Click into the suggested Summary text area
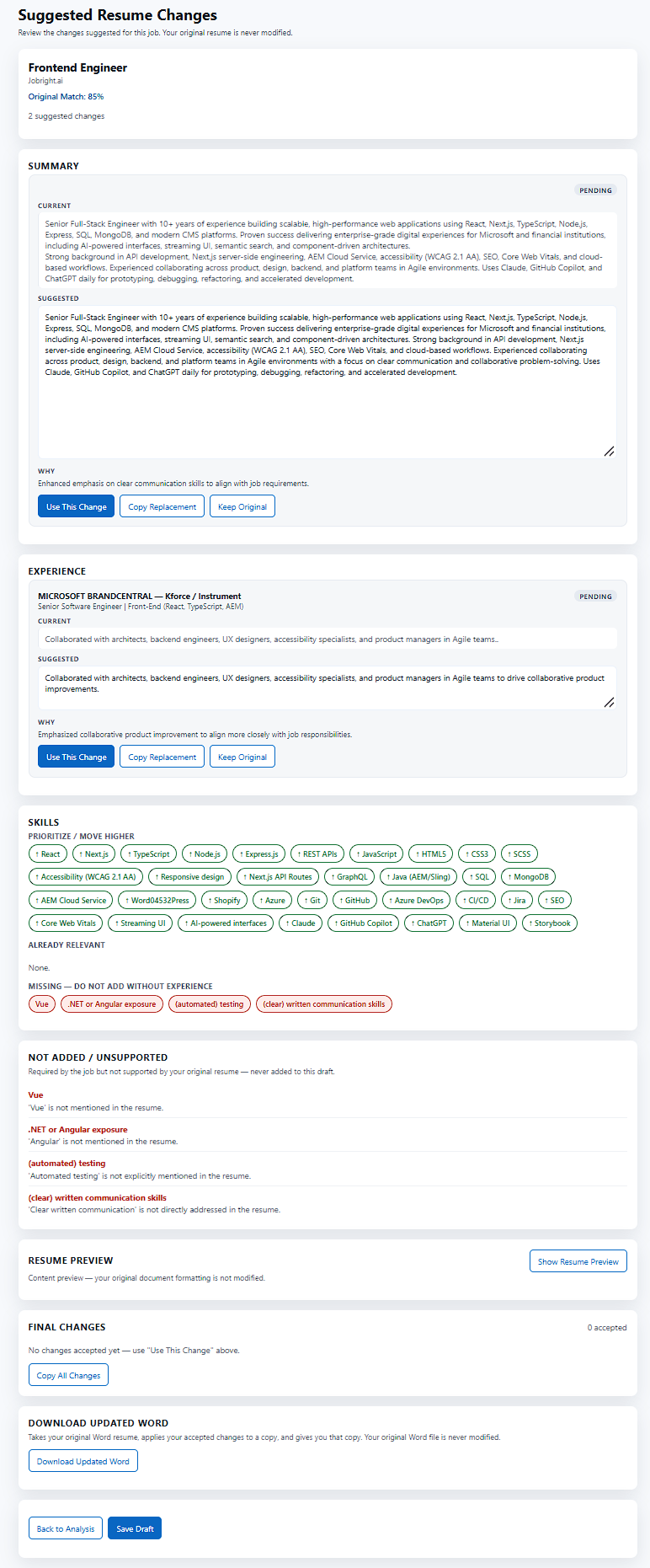This screenshot has width=650, height=1568. (328, 383)
